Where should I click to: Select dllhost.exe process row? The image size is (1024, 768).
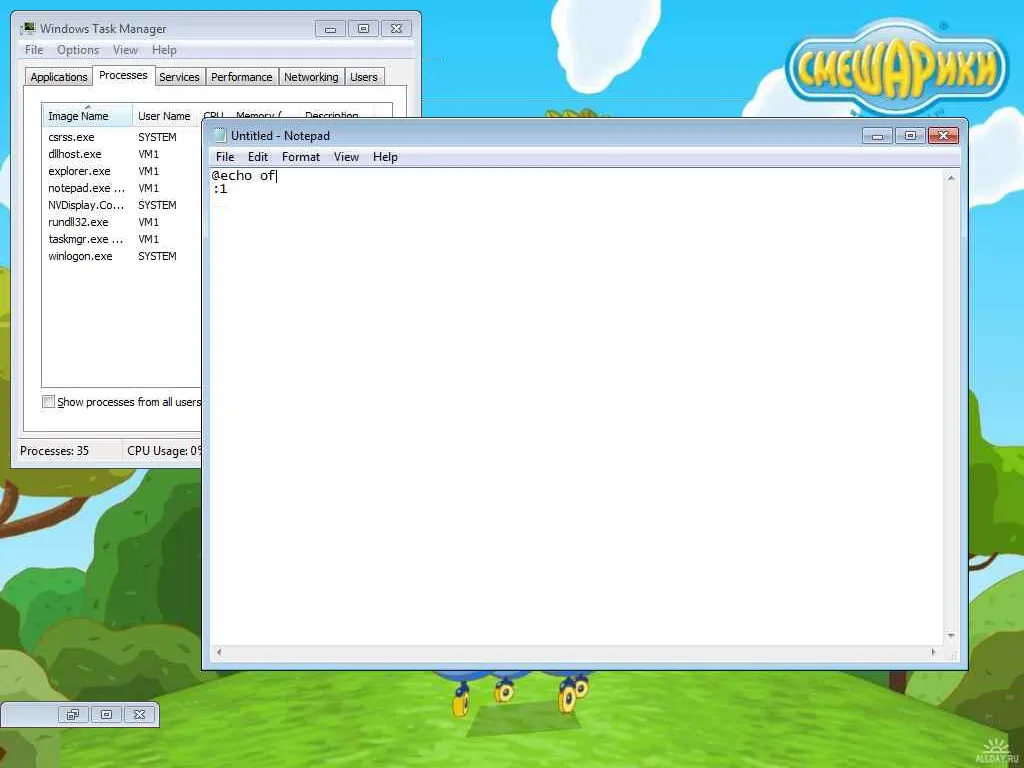pyautogui.click(x=122, y=154)
